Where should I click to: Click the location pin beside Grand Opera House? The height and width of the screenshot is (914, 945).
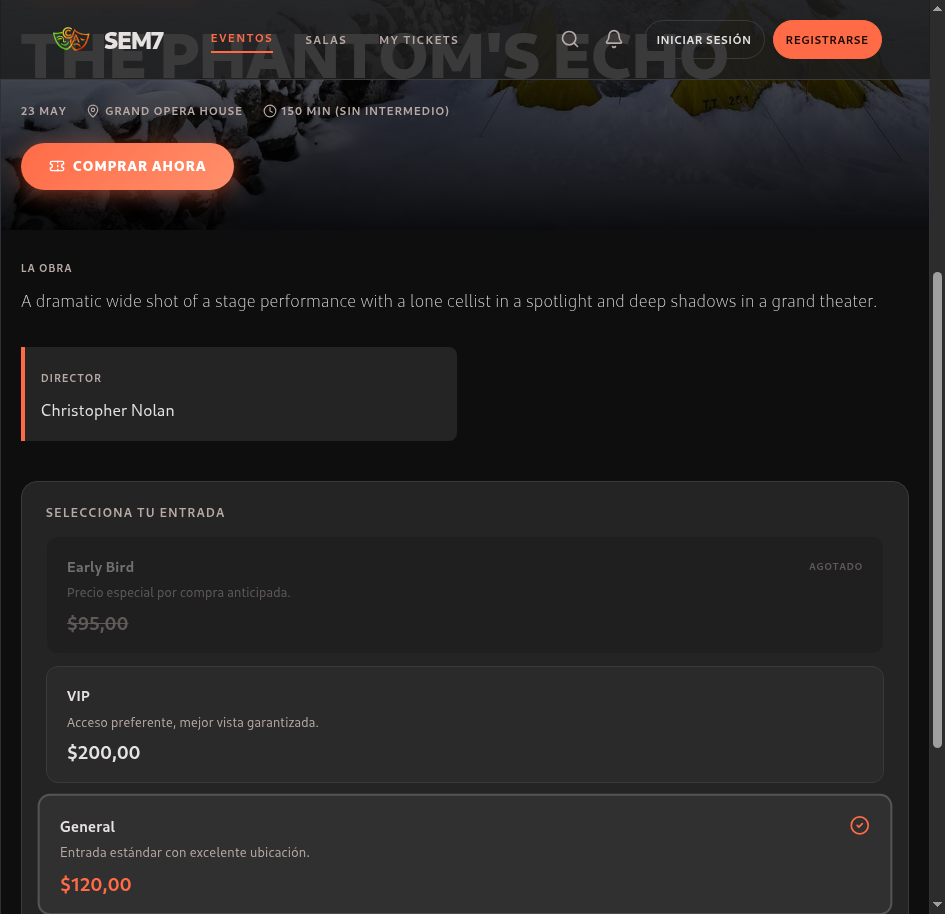pos(93,111)
